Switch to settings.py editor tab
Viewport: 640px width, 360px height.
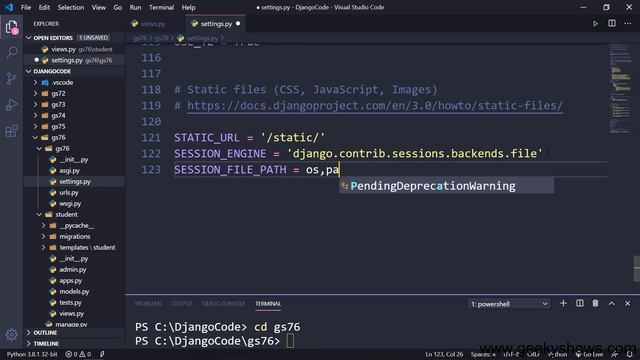(216, 24)
